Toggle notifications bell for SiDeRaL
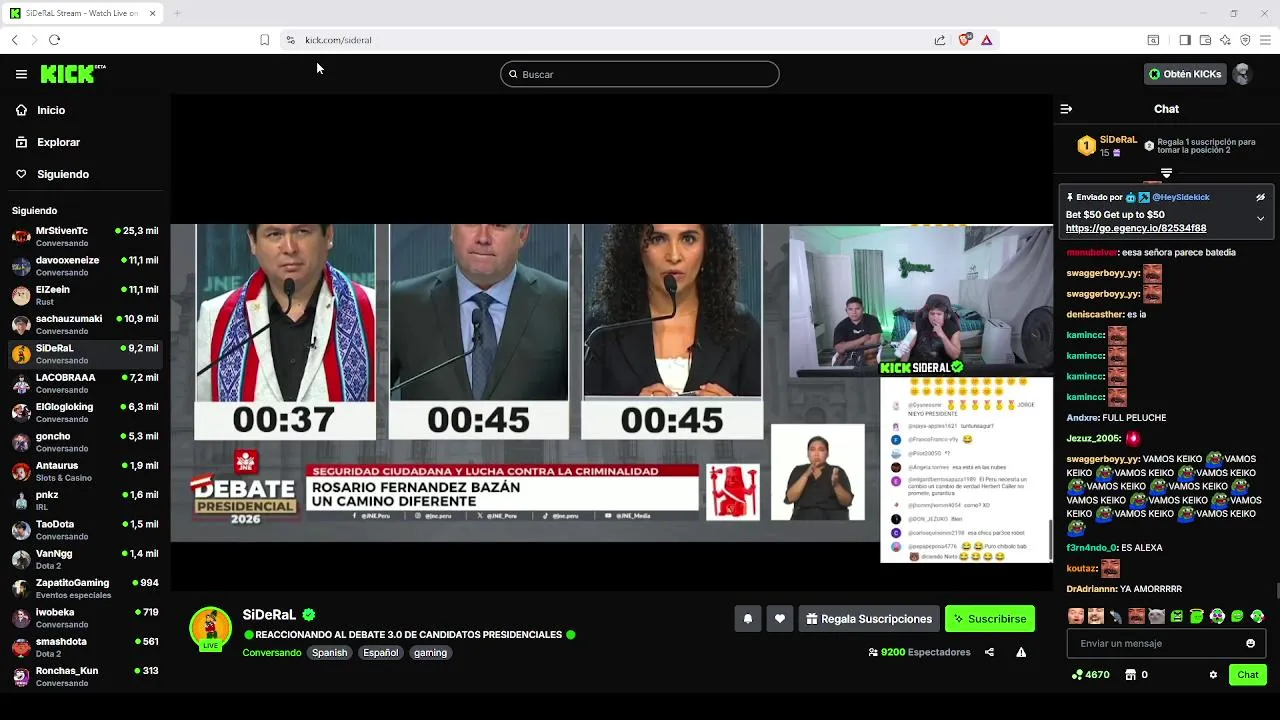Image resolution: width=1280 pixels, height=720 pixels. [747, 619]
